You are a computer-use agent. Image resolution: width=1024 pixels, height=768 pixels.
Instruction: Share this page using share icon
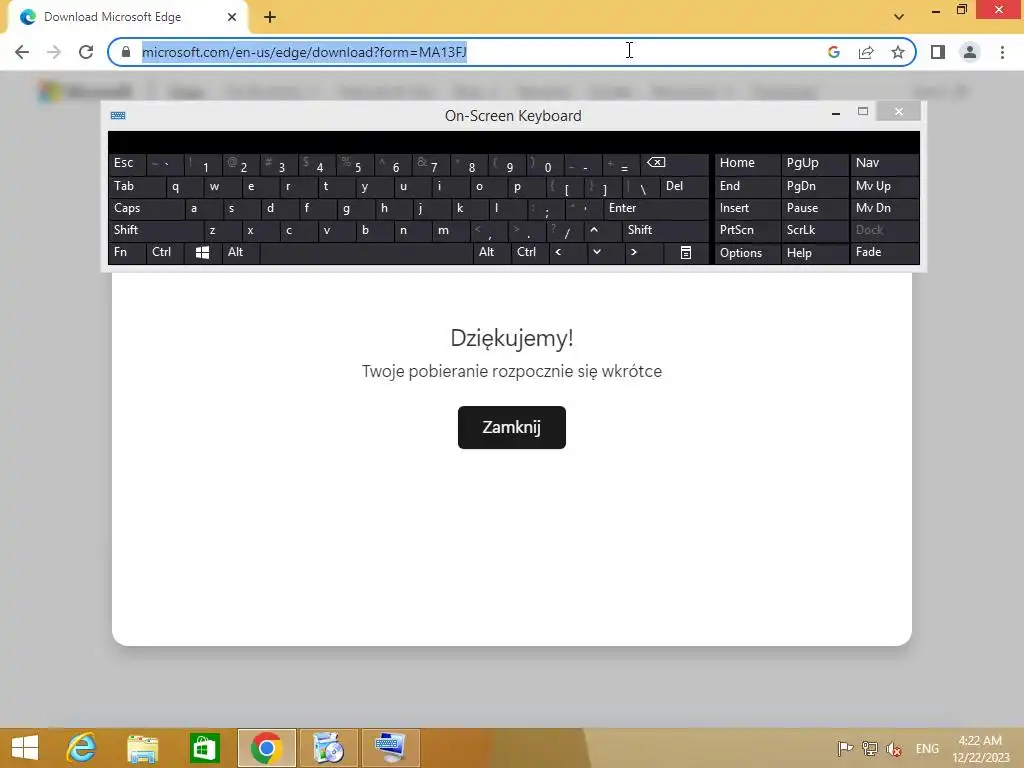pos(866,52)
